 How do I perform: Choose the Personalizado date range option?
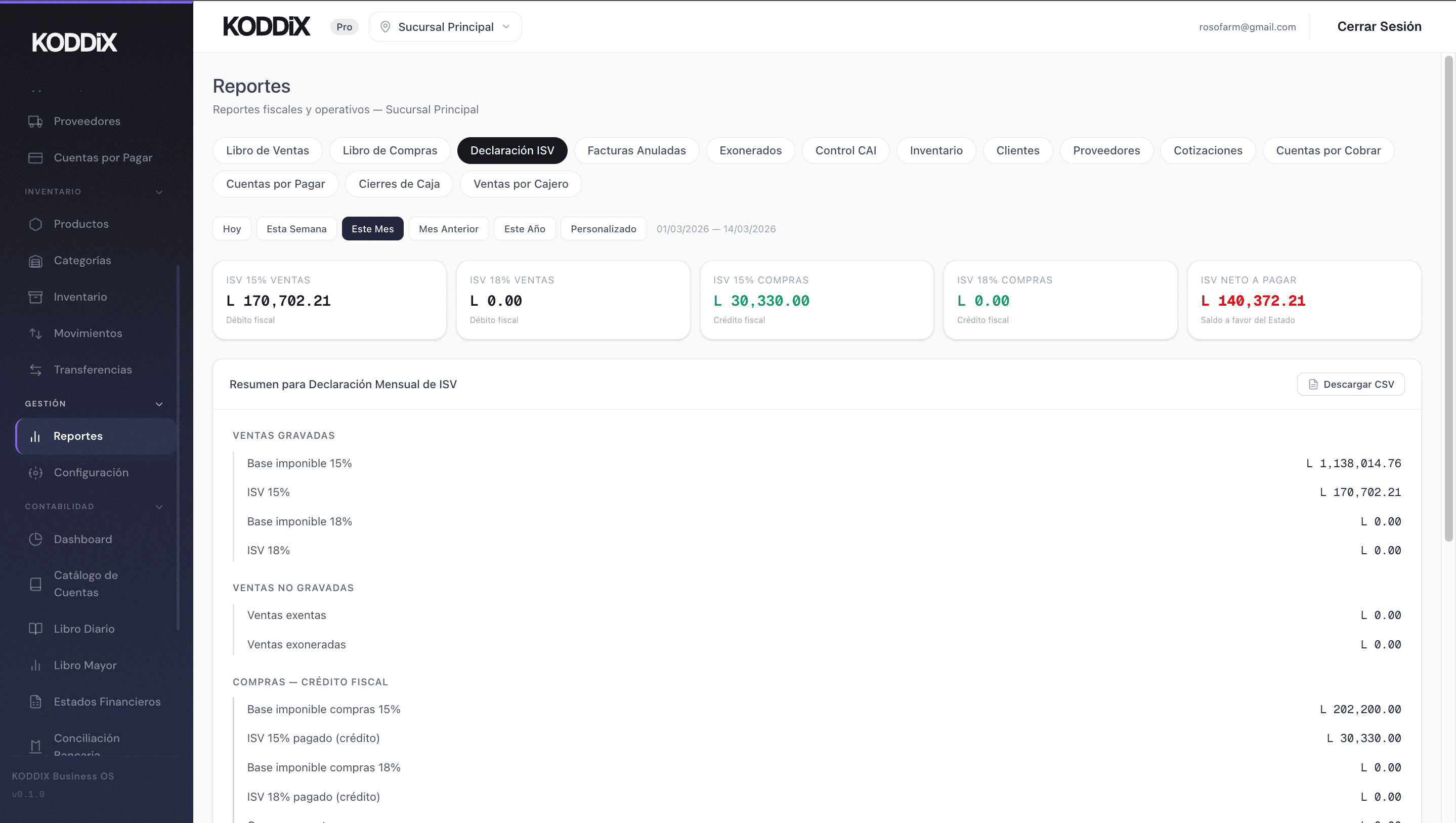pyautogui.click(x=603, y=228)
